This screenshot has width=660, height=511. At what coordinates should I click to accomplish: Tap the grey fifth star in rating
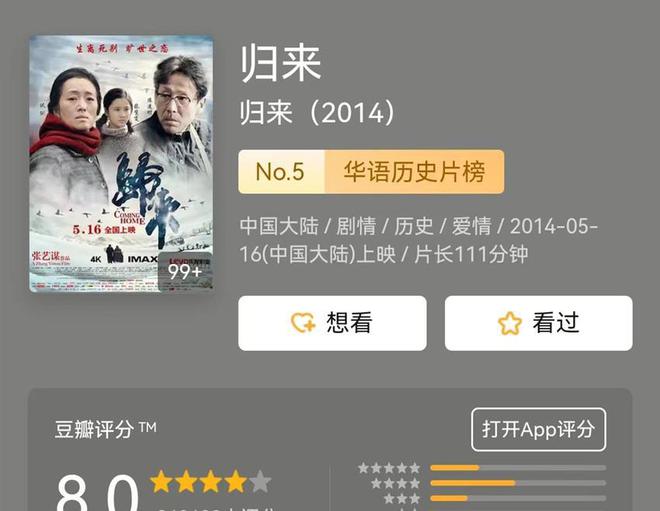pyautogui.click(x=261, y=482)
